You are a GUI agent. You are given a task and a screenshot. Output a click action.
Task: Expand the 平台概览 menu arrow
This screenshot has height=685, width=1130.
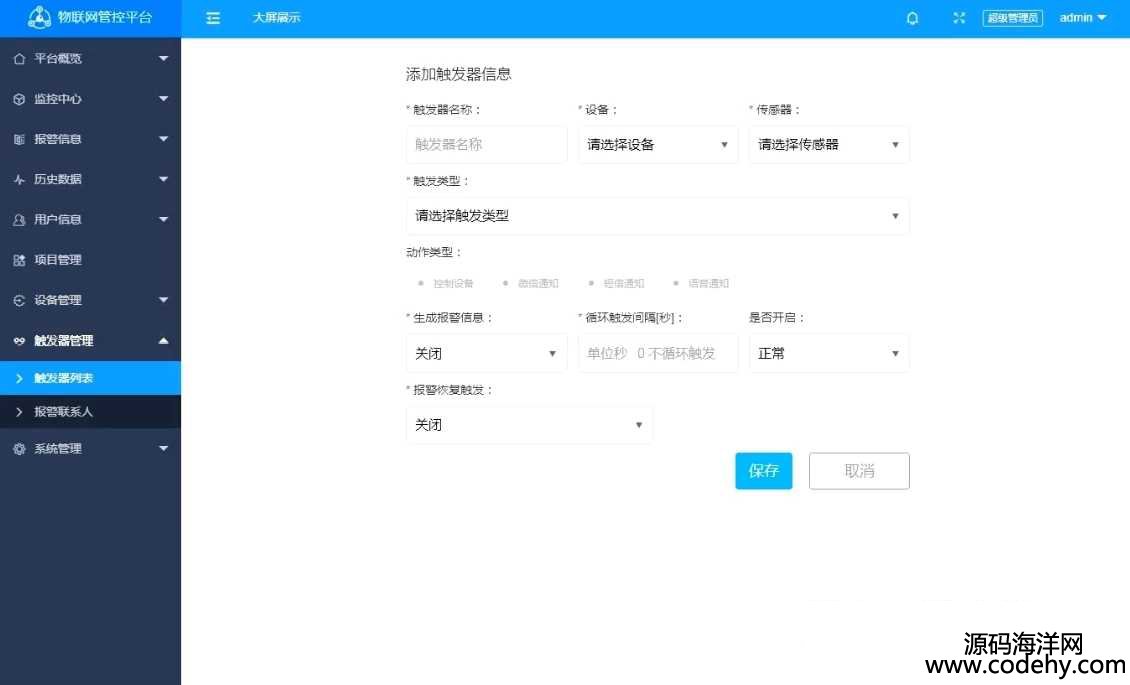[164, 58]
